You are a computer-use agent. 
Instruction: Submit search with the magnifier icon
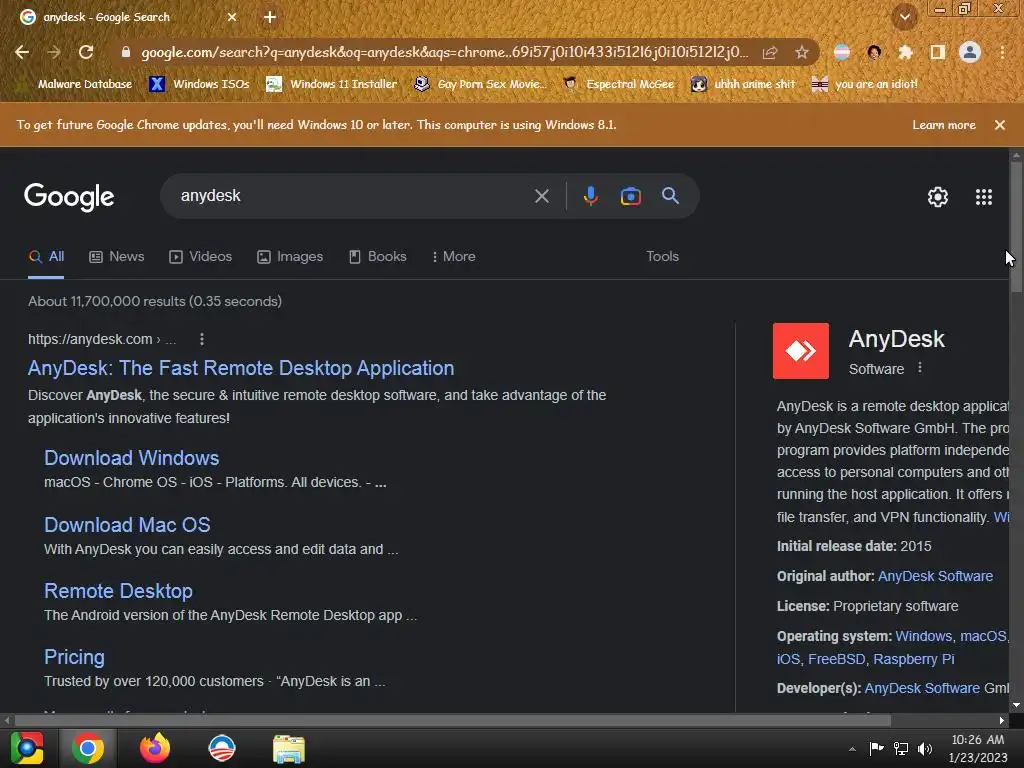point(670,195)
